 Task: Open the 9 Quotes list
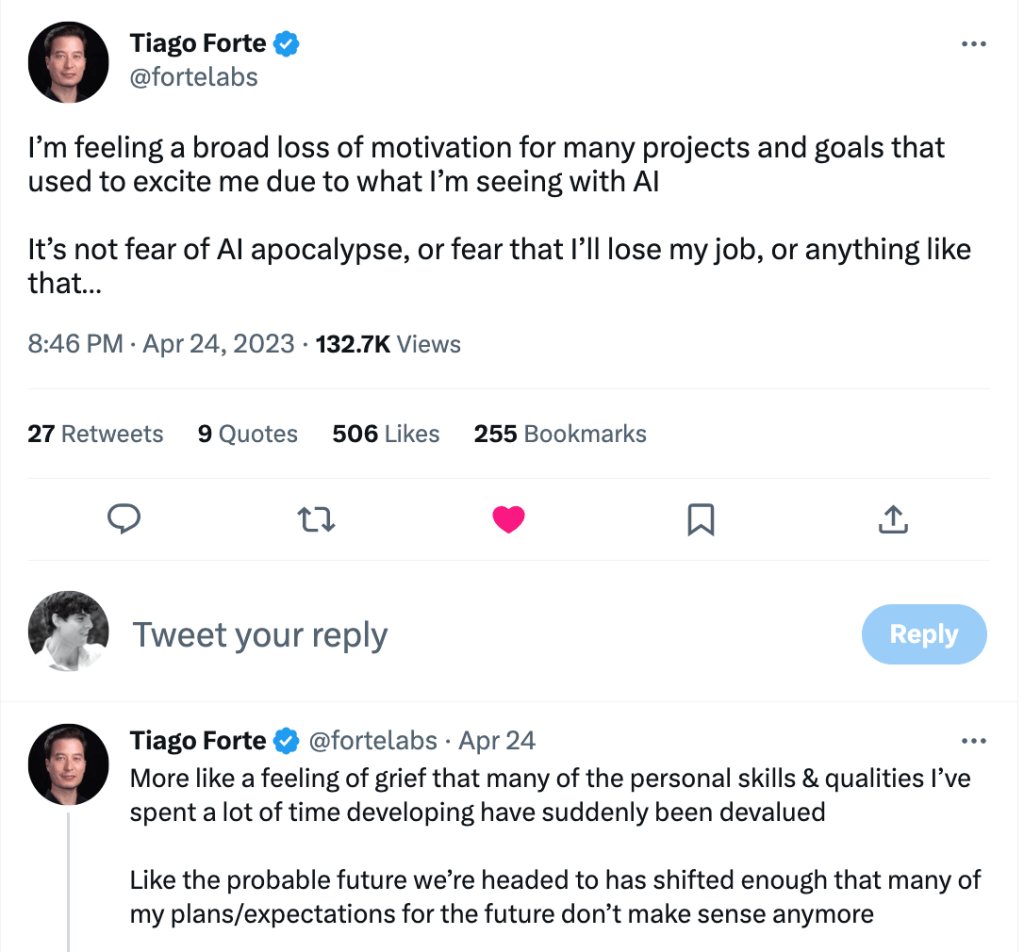248,434
